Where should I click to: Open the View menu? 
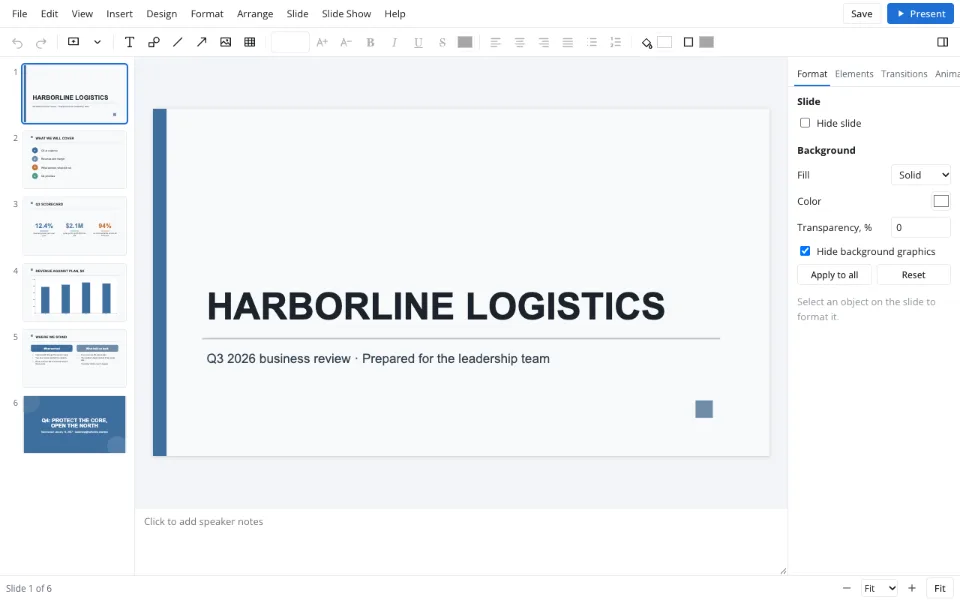[x=82, y=13]
